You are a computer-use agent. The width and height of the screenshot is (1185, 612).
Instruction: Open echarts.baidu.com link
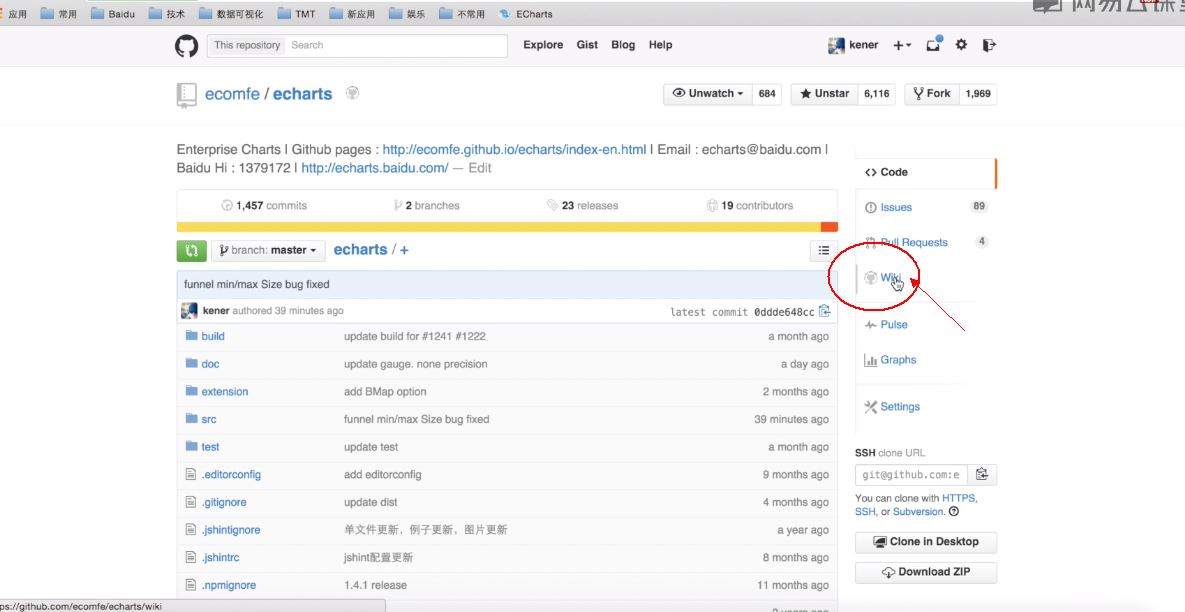[x=375, y=168]
